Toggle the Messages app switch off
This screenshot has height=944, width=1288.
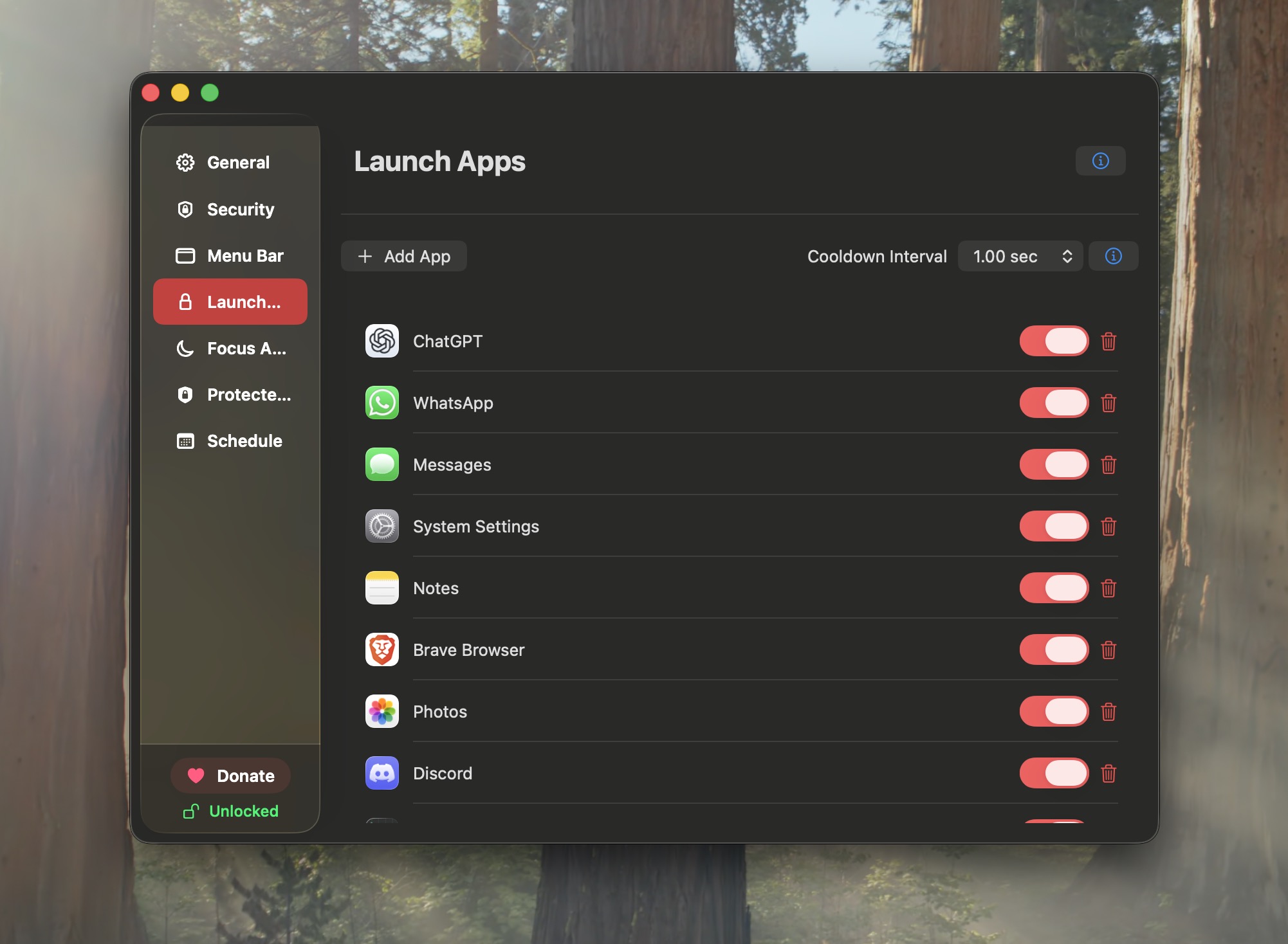click(1054, 464)
